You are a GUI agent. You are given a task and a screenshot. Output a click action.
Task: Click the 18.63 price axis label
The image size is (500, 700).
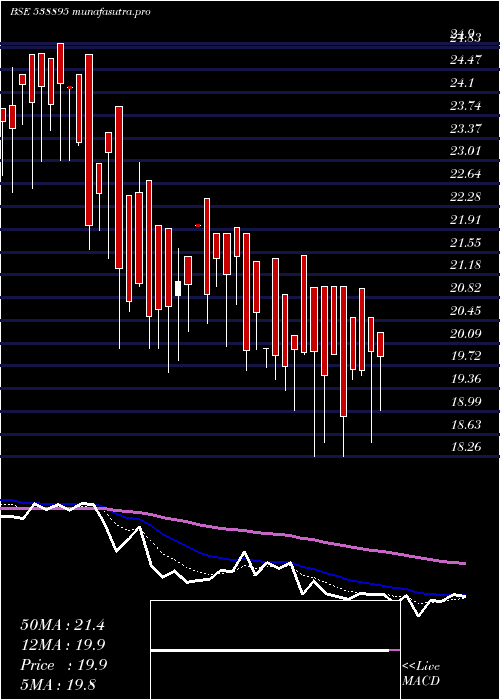pos(466,425)
